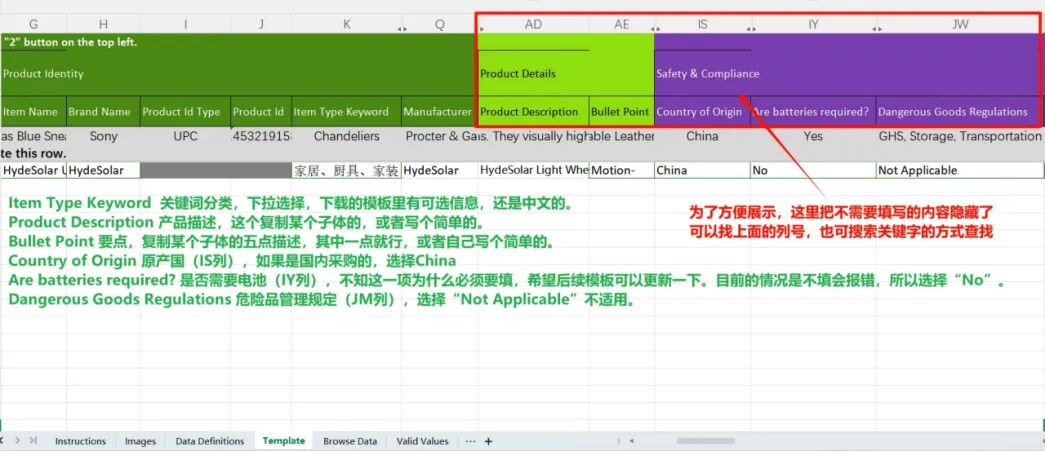Click the horizontal scrollbar left arrow

[626, 441]
